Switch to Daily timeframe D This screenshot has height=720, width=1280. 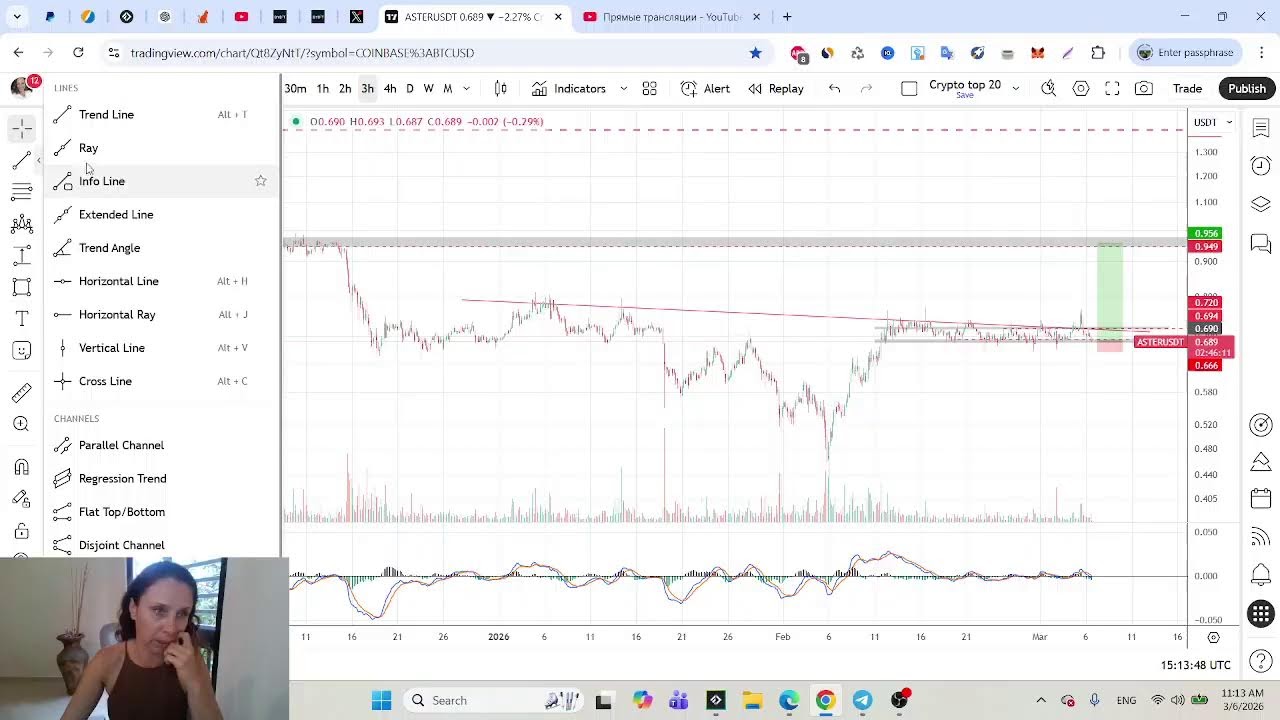point(410,89)
